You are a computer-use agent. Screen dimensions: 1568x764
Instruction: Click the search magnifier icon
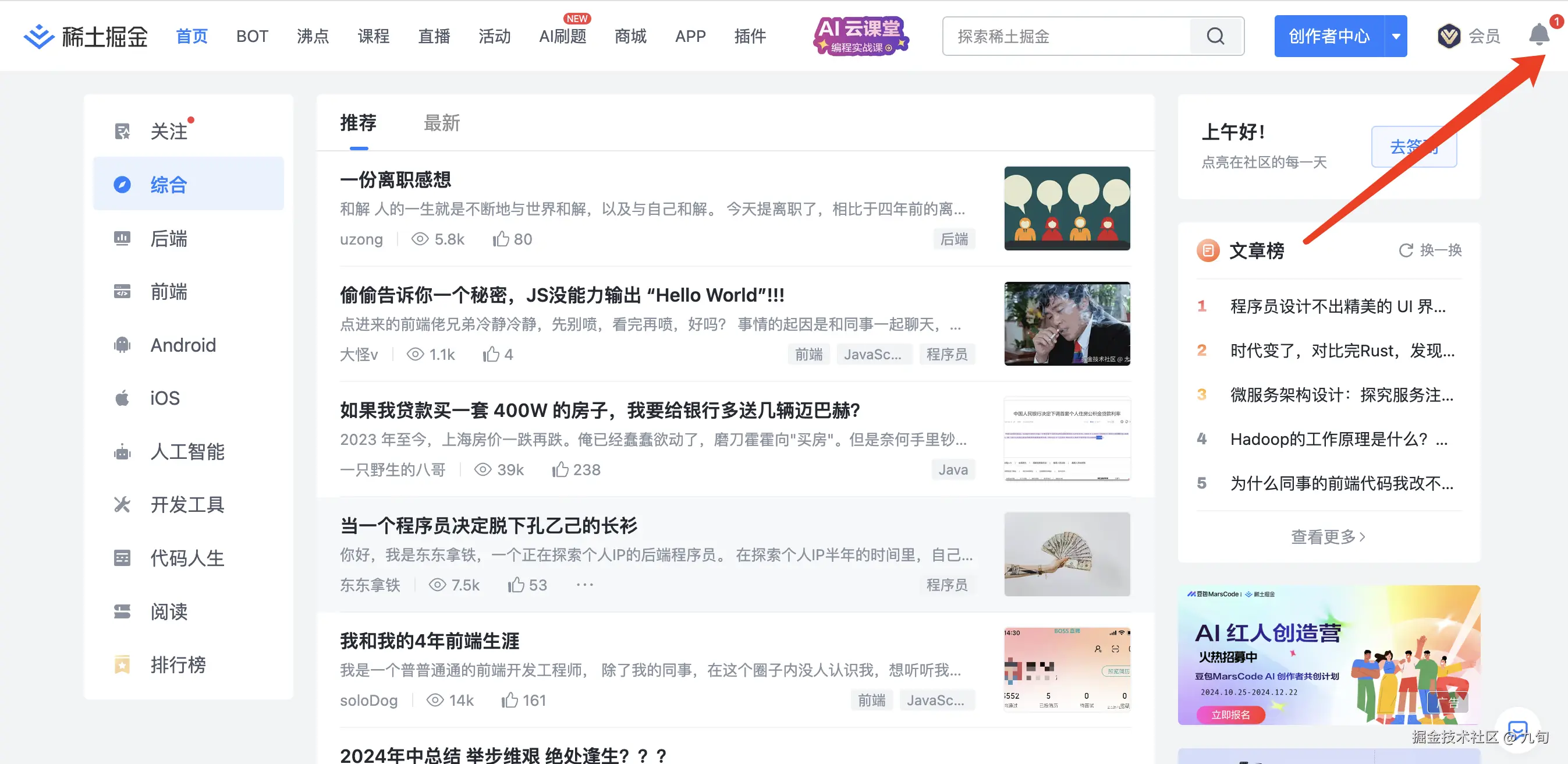(x=1215, y=36)
